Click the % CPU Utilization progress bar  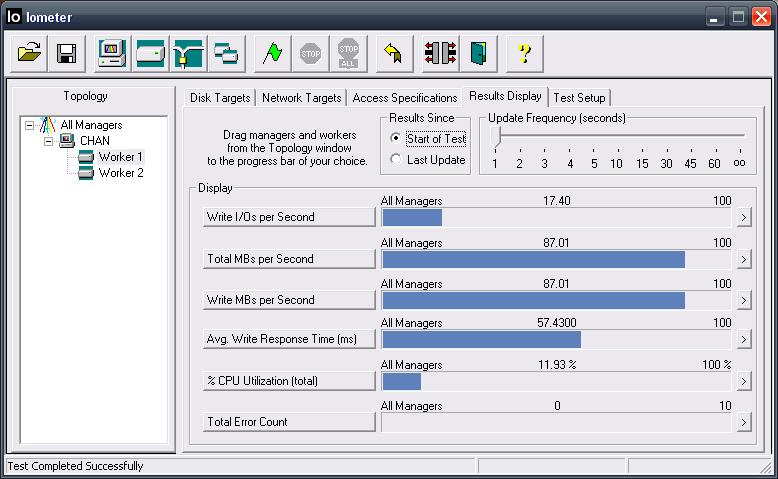pos(557,382)
